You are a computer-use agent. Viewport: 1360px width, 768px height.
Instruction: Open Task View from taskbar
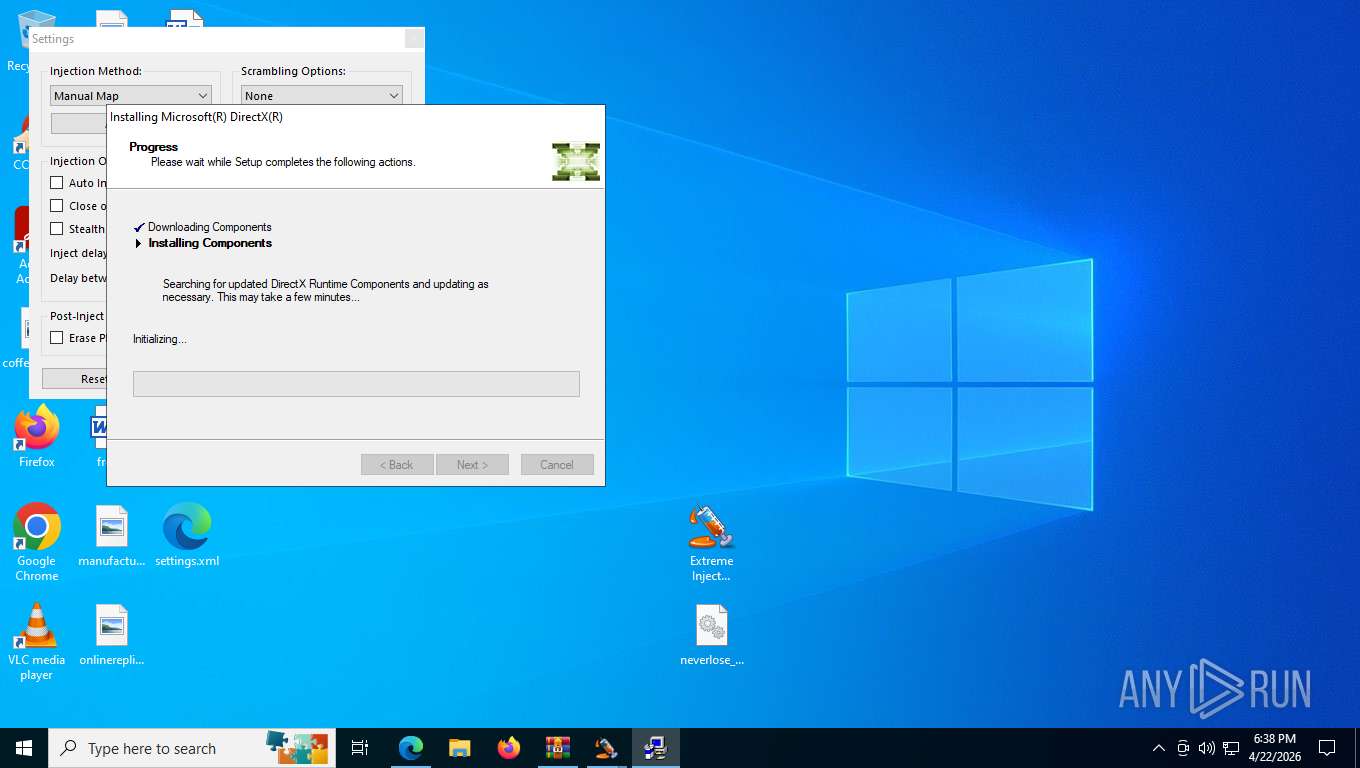point(360,748)
